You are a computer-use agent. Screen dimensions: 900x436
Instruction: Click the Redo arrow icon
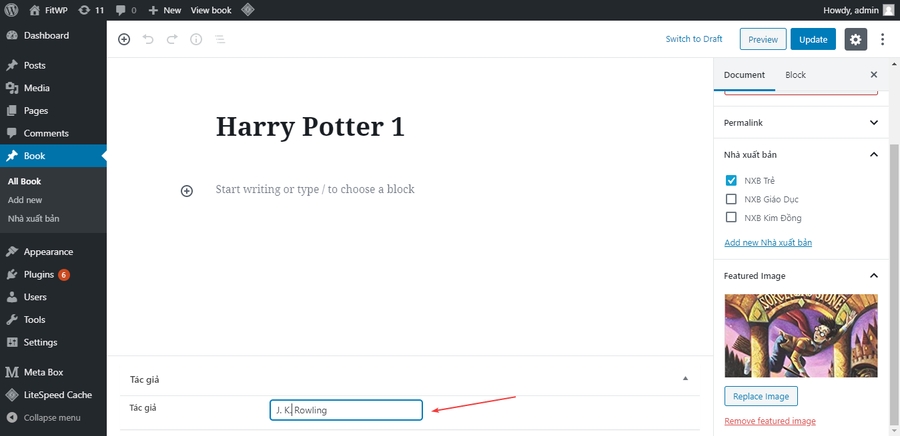(x=172, y=39)
